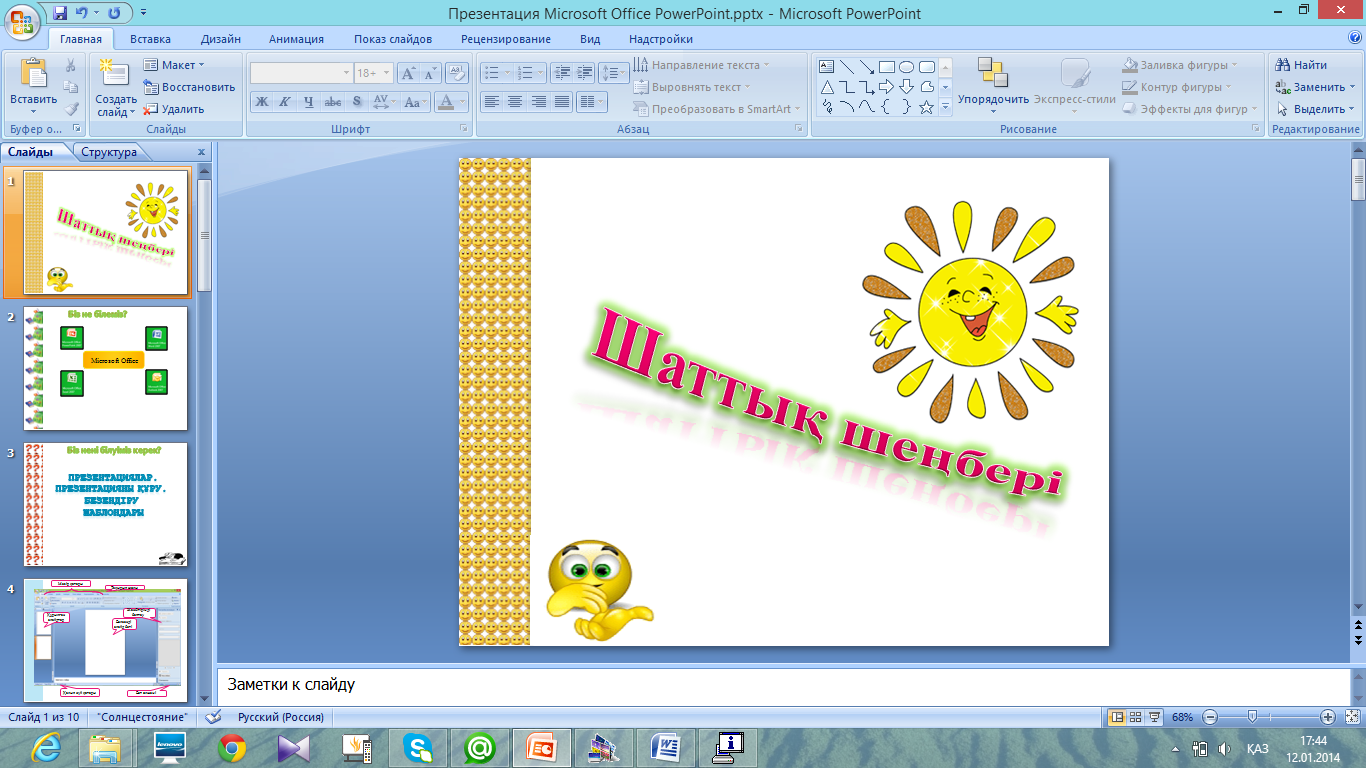Click the Создать слайд new slide icon

[x=115, y=75]
